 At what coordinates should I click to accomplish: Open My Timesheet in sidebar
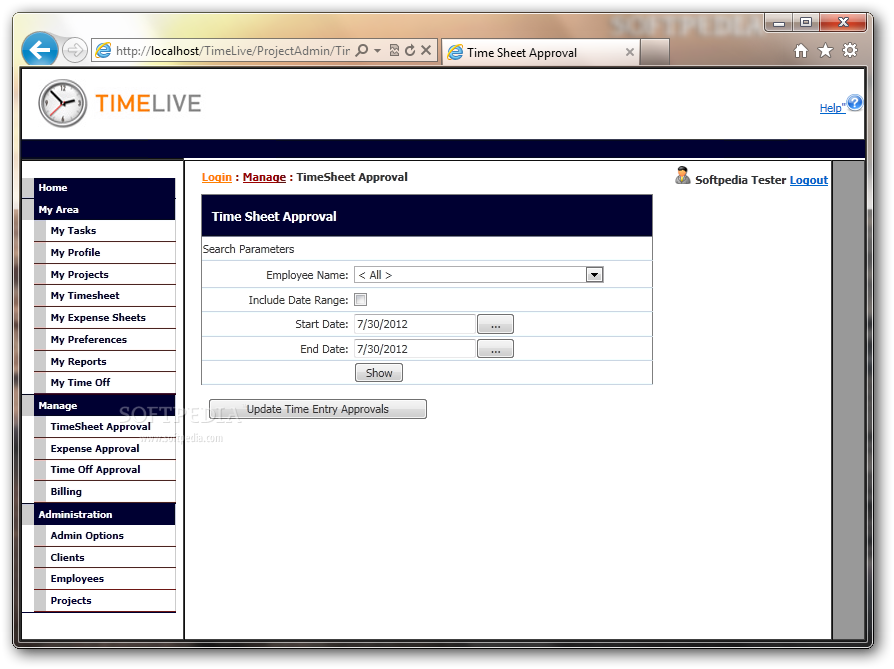coord(104,295)
